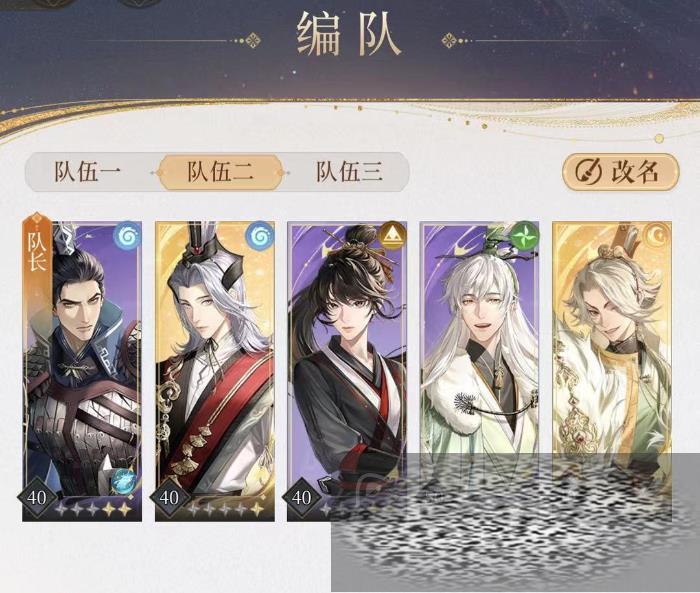700x593 pixels.
Task: Click the star rating on second card
Action: 225,509
